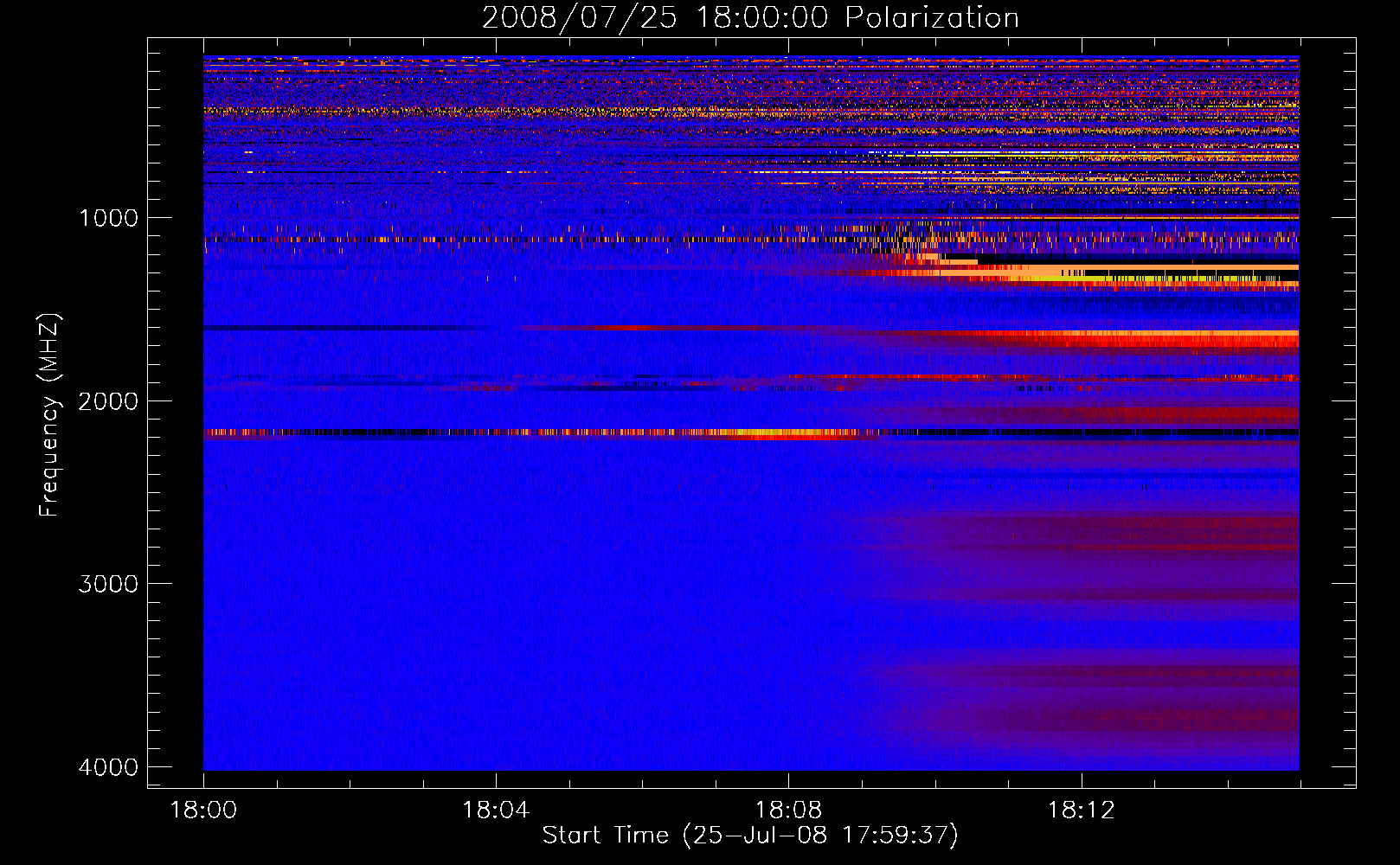The width and height of the screenshot is (1400, 865).
Task: Click the "Frequency (MHZ)" axis label
Action: click(49, 415)
